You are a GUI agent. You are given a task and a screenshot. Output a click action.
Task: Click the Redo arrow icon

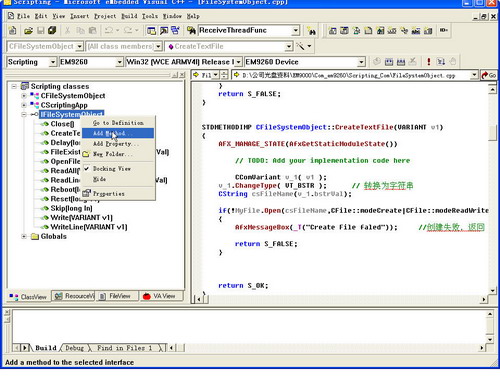pos(128,31)
